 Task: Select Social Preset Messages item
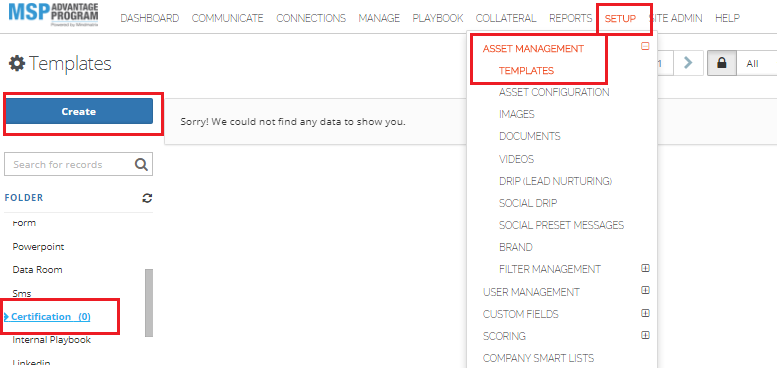562,225
